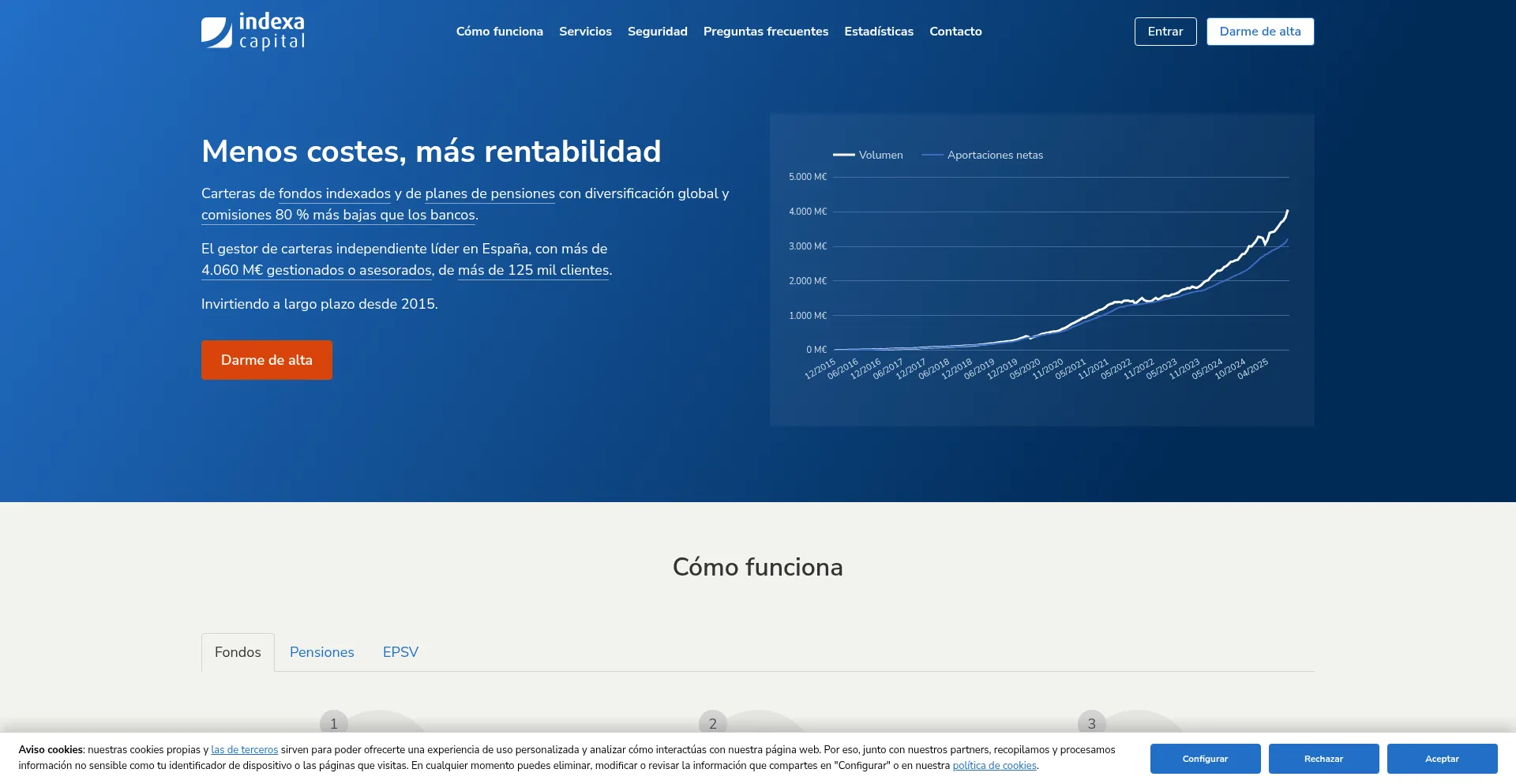Click the Indexa Capital logo

(x=253, y=32)
